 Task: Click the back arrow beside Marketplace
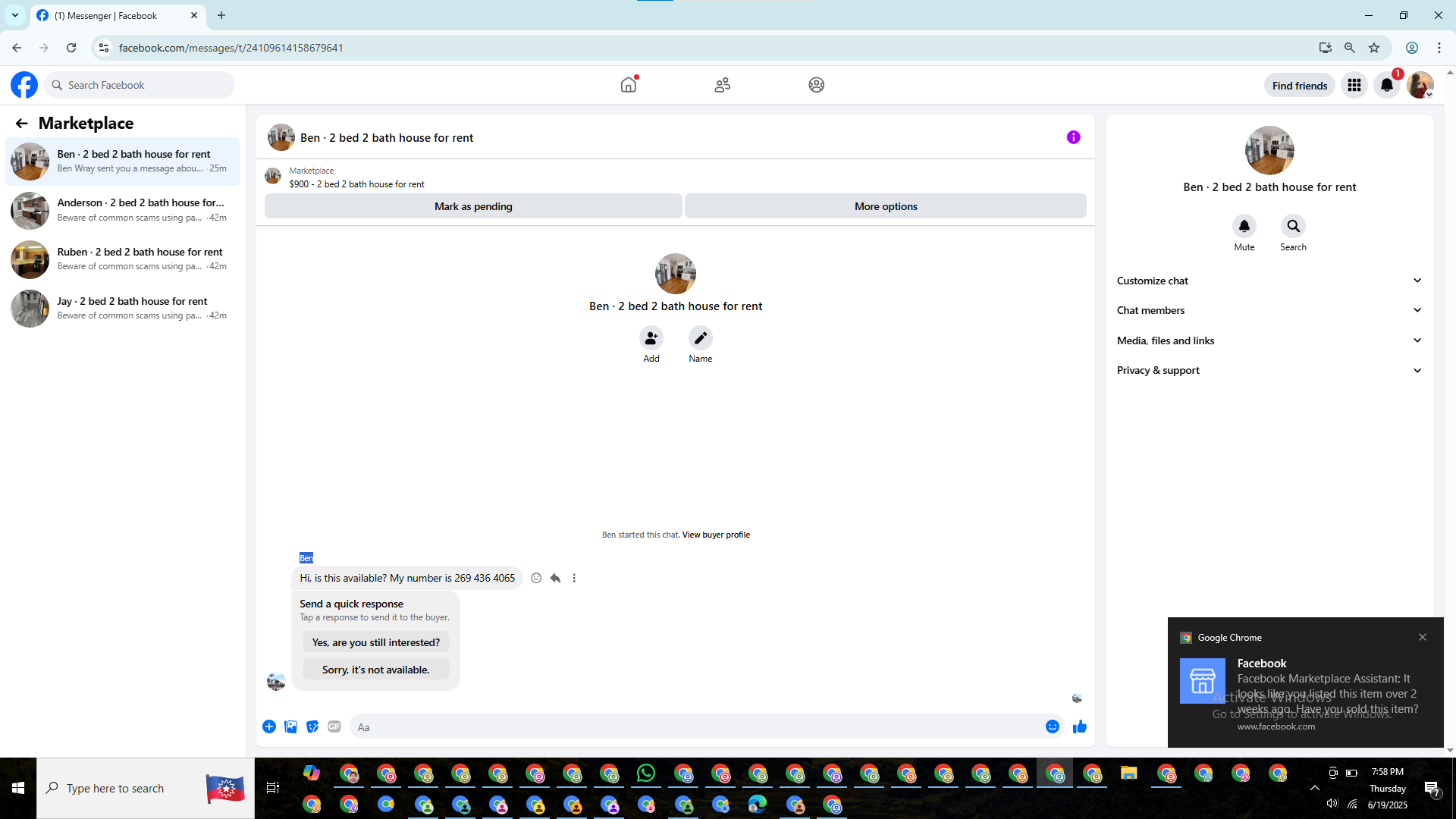(21, 123)
